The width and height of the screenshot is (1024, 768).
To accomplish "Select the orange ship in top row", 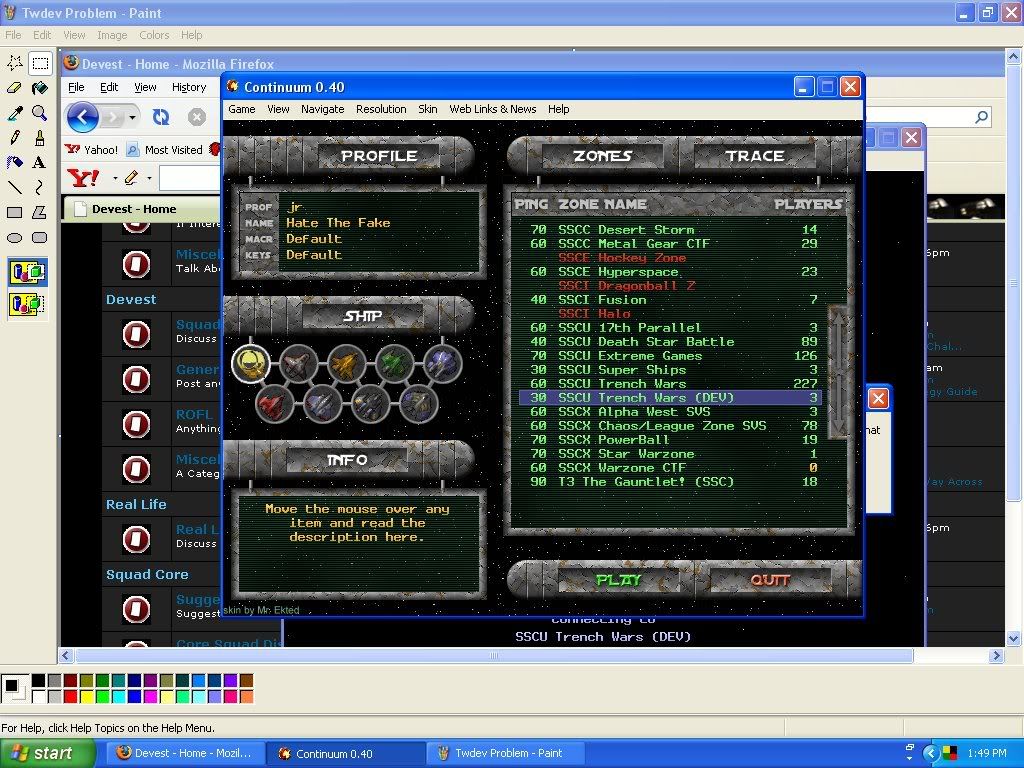I will point(346,363).
